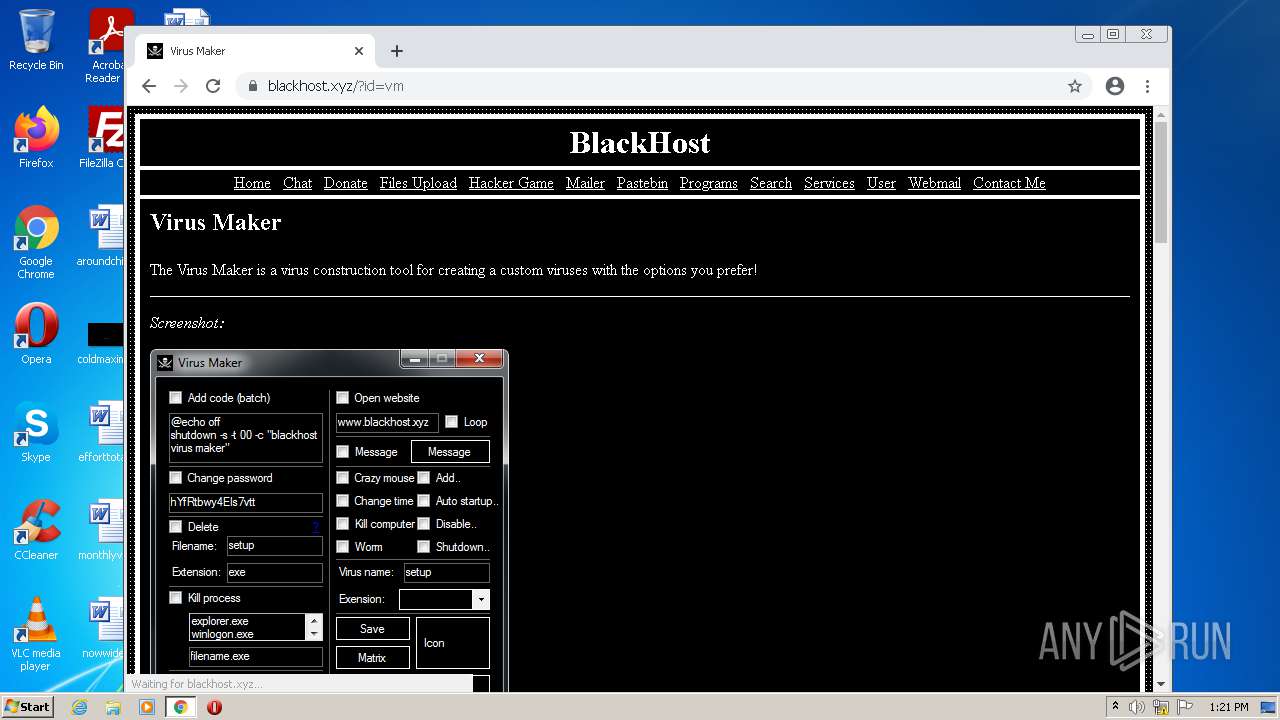1280x720 pixels.
Task: Open the media player taskbar icon
Action: click(x=147, y=707)
